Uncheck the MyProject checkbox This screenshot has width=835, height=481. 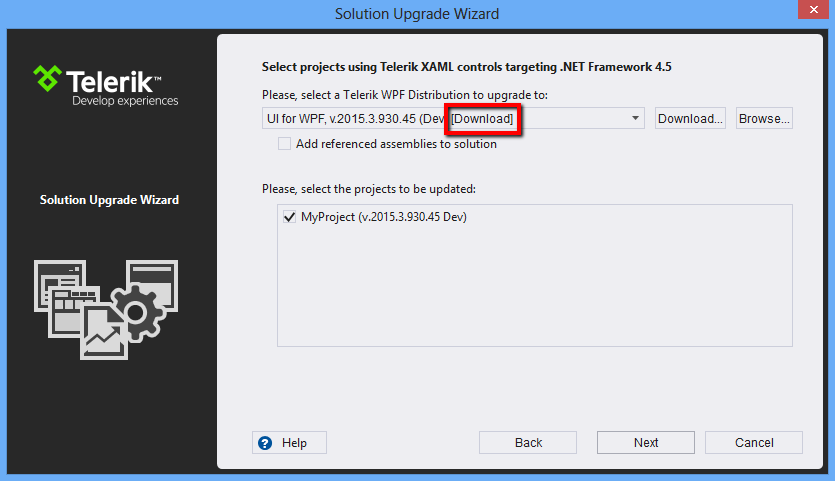point(290,217)
